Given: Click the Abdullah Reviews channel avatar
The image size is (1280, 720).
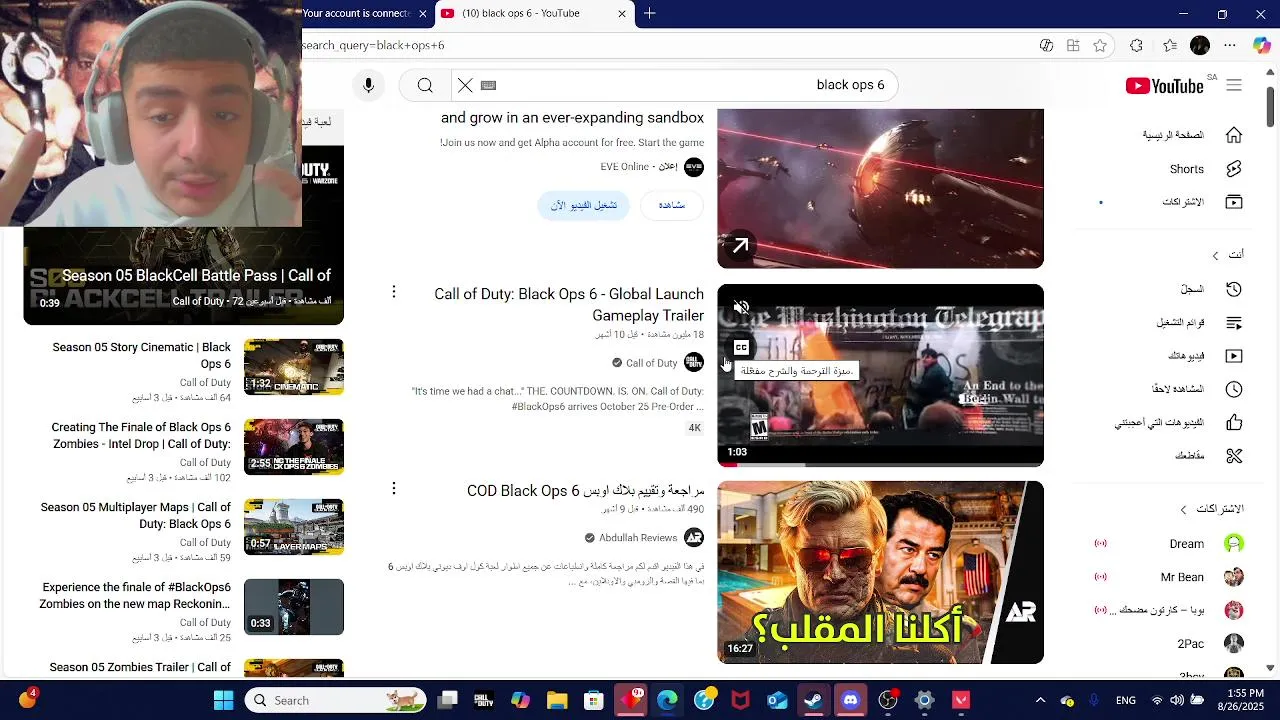Looking at the screenshot, I should [694, 538].
